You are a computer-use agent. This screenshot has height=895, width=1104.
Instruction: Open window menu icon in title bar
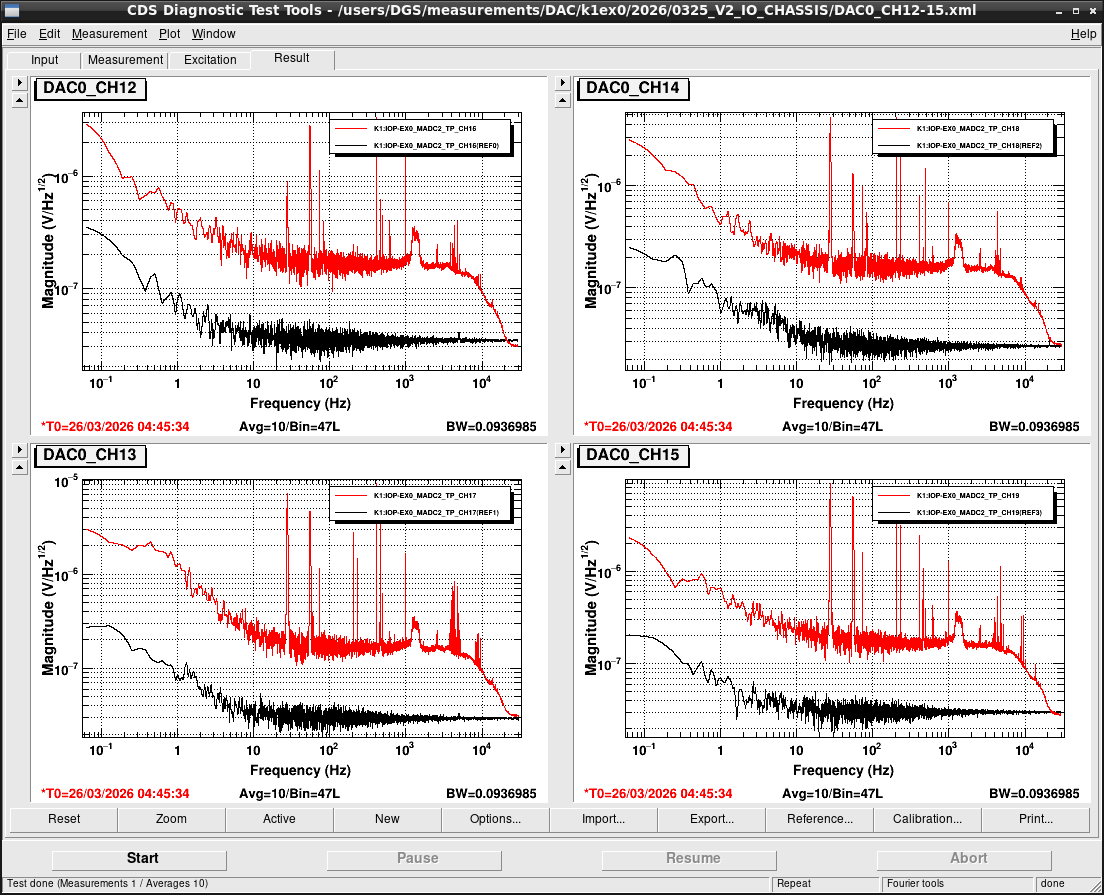(x=11, y=10)
